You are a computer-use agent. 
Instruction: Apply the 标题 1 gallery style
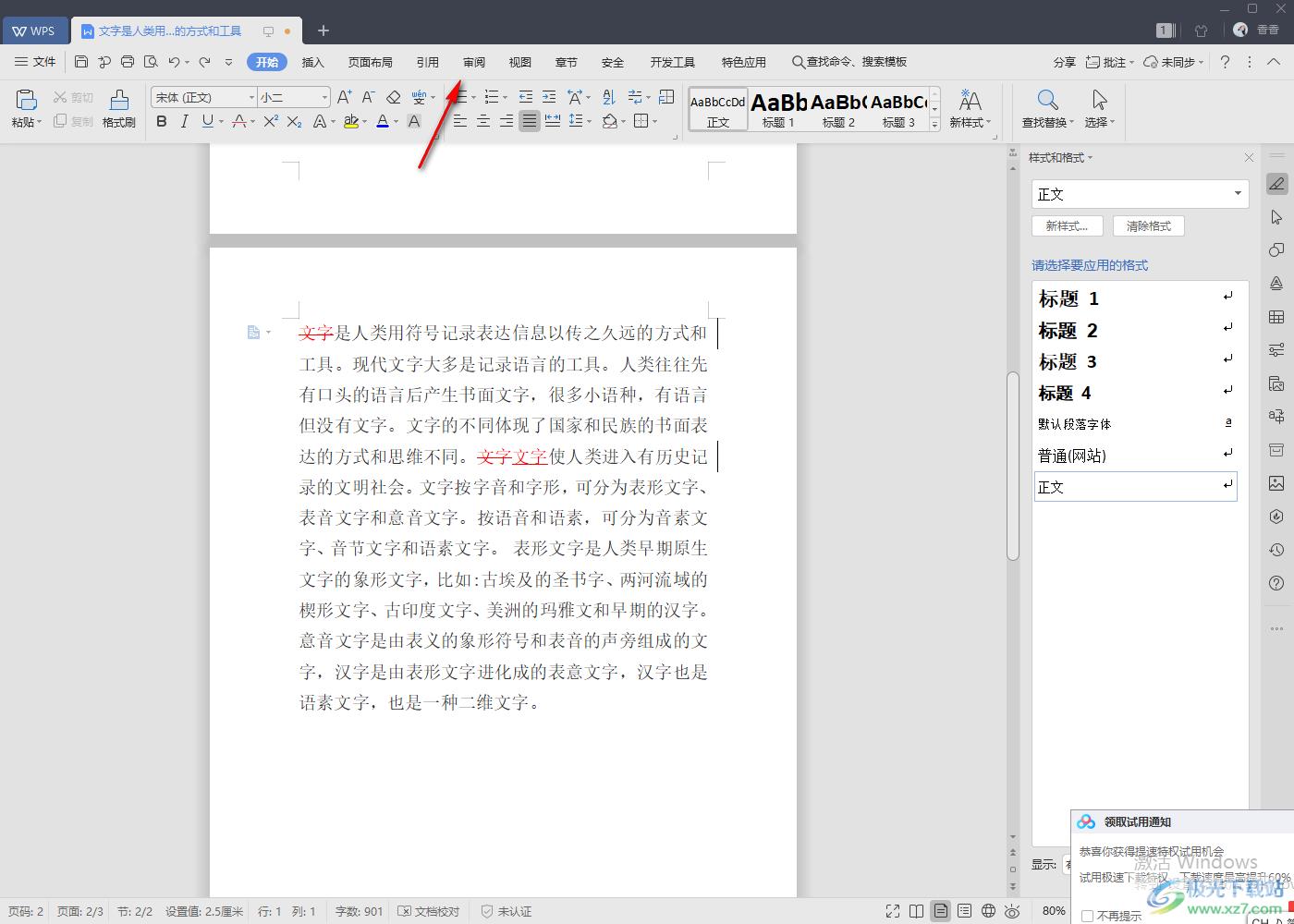coord(778,109)
